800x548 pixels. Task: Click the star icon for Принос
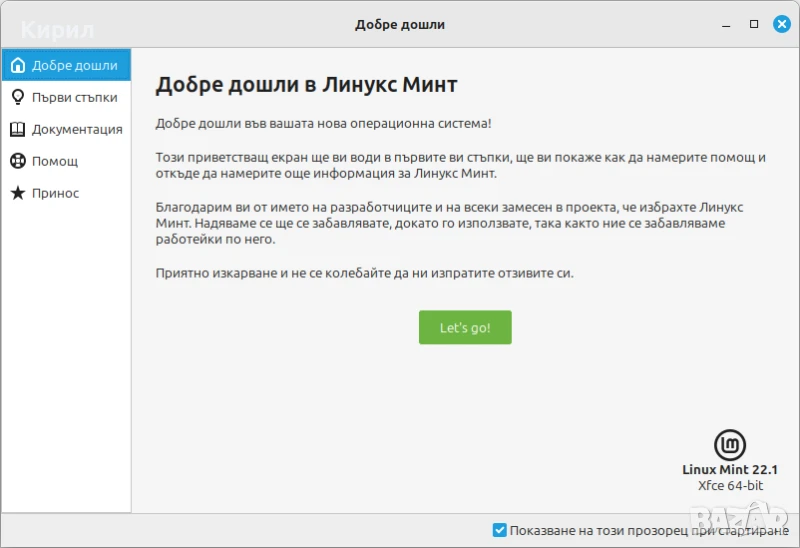[17, 193]
